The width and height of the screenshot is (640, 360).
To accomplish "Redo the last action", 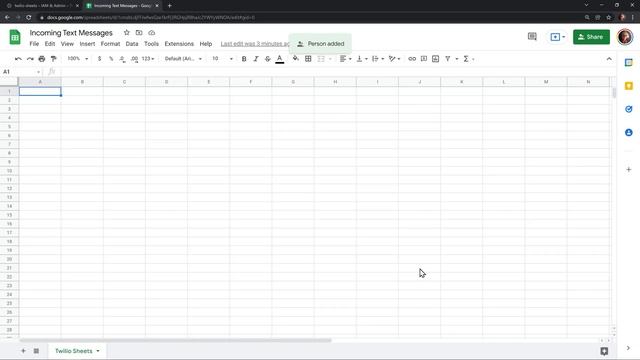I will [x=30, y=59].
